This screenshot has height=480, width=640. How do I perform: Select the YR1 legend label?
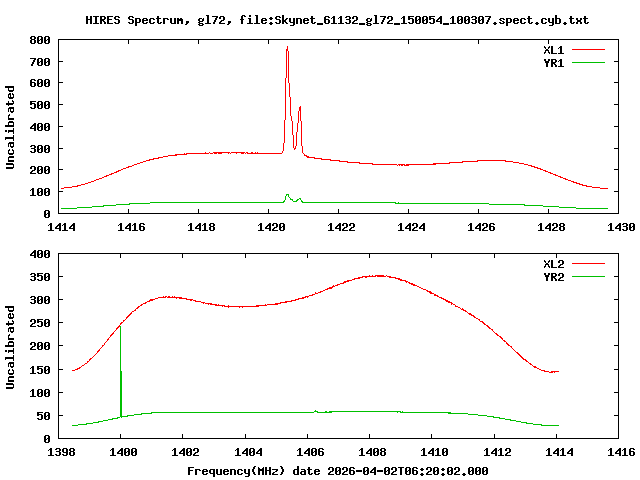tap(553, 63)
